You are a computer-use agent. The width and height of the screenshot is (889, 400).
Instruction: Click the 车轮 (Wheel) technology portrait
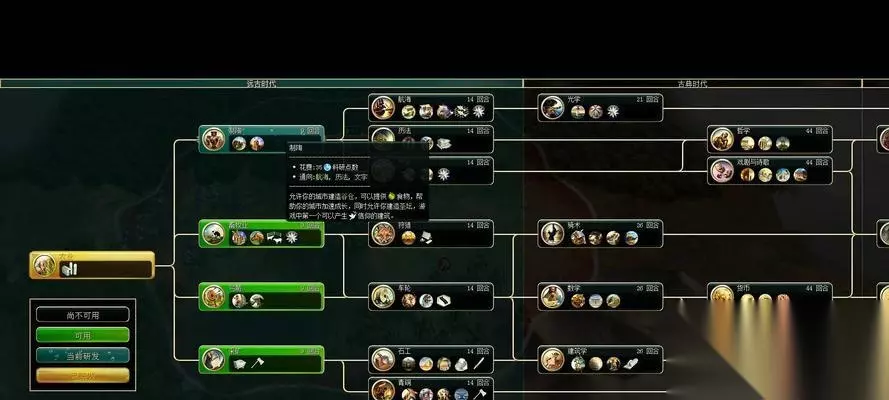(x=383, y=297)
